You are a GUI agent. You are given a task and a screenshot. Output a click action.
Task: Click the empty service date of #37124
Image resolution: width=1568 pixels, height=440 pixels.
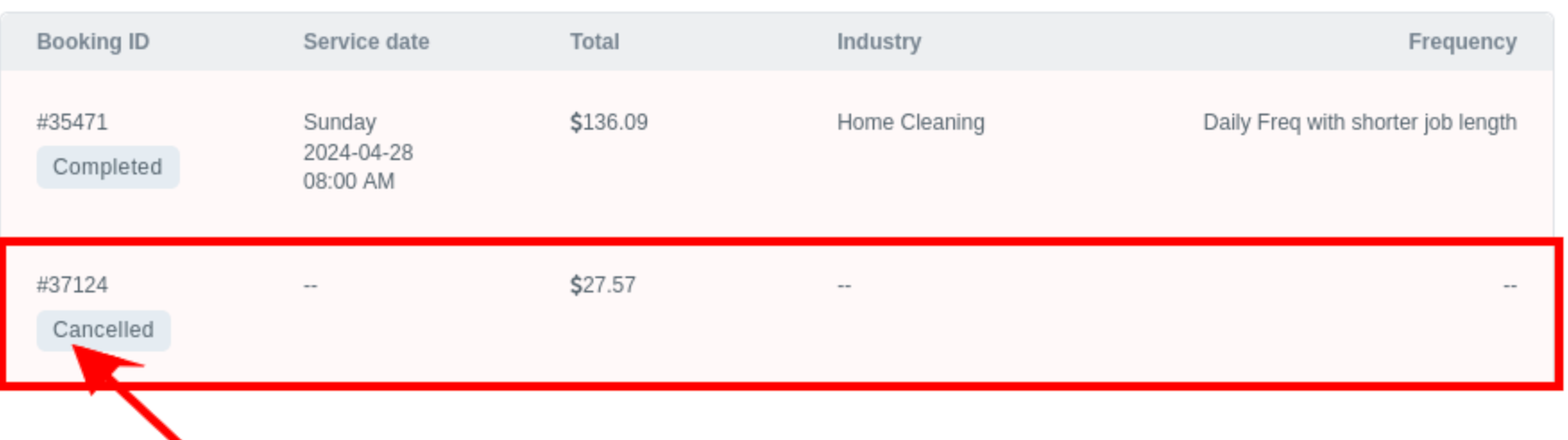(x=311, y=286)
